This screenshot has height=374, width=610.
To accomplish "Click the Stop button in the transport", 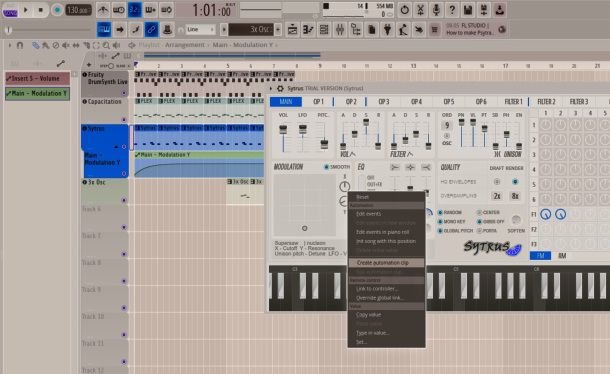I will (40, 10).
